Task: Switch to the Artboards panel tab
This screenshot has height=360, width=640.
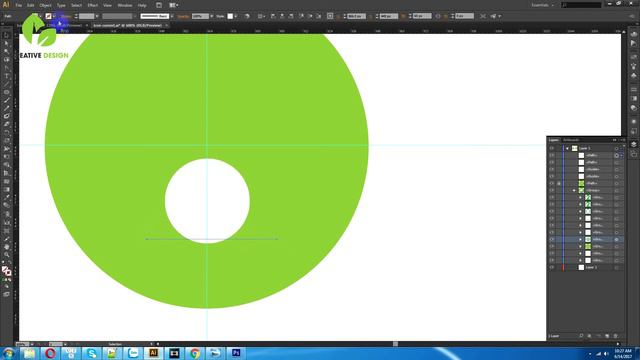Action: point(571,140)
